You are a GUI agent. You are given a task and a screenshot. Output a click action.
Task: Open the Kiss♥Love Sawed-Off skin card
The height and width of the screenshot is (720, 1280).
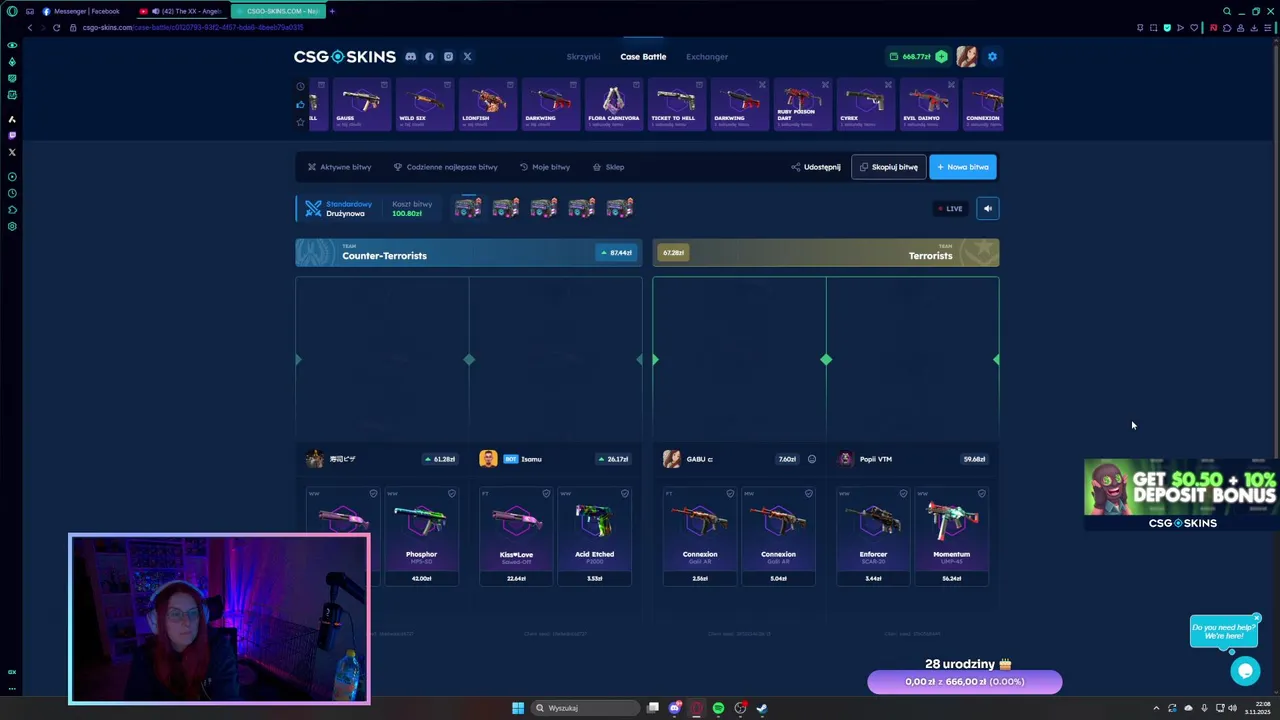pos(516,535)
